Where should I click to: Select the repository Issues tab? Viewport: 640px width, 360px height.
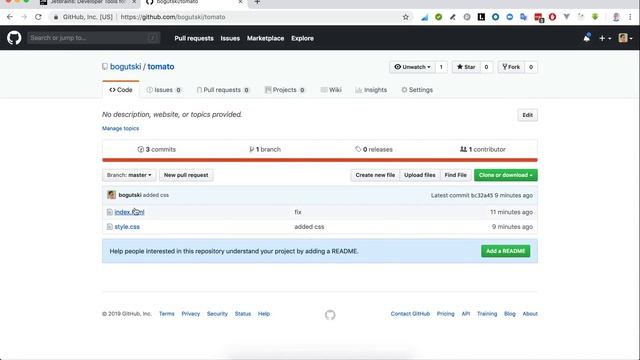164,90
